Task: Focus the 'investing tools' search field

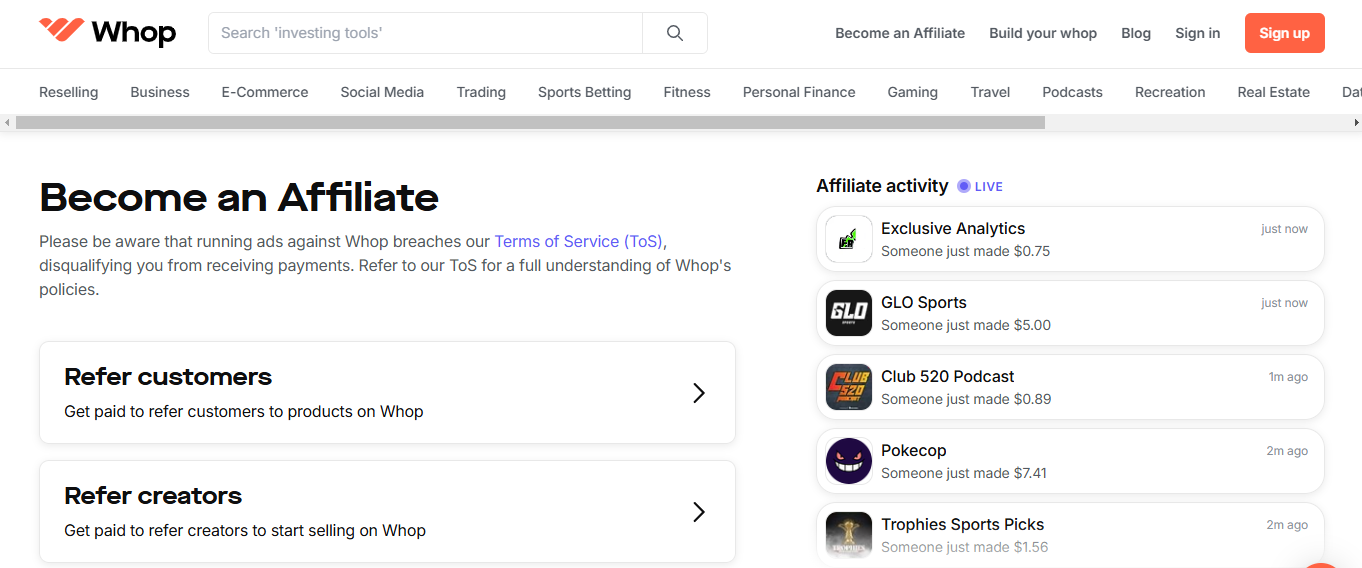Action: [425, 33]
